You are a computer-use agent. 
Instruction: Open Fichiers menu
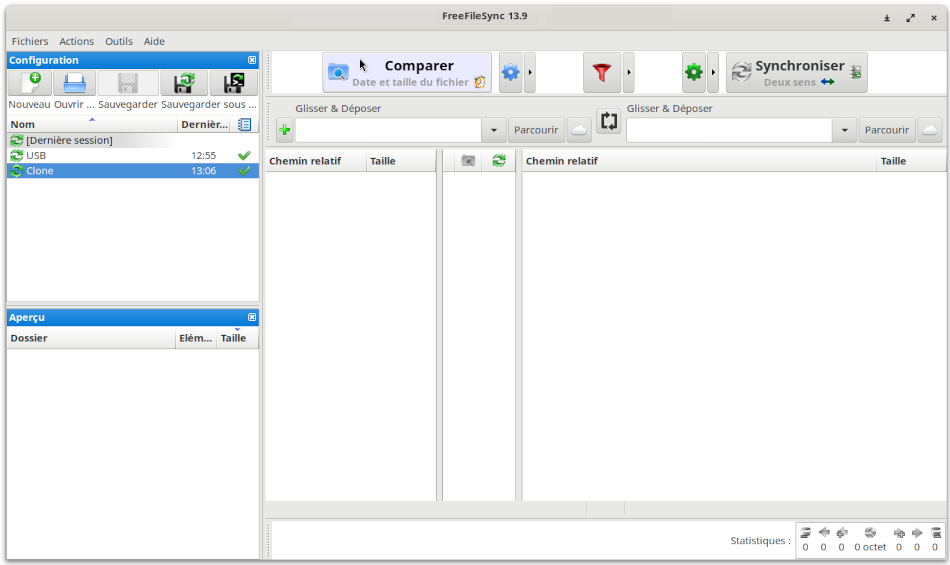pos(30,41)
